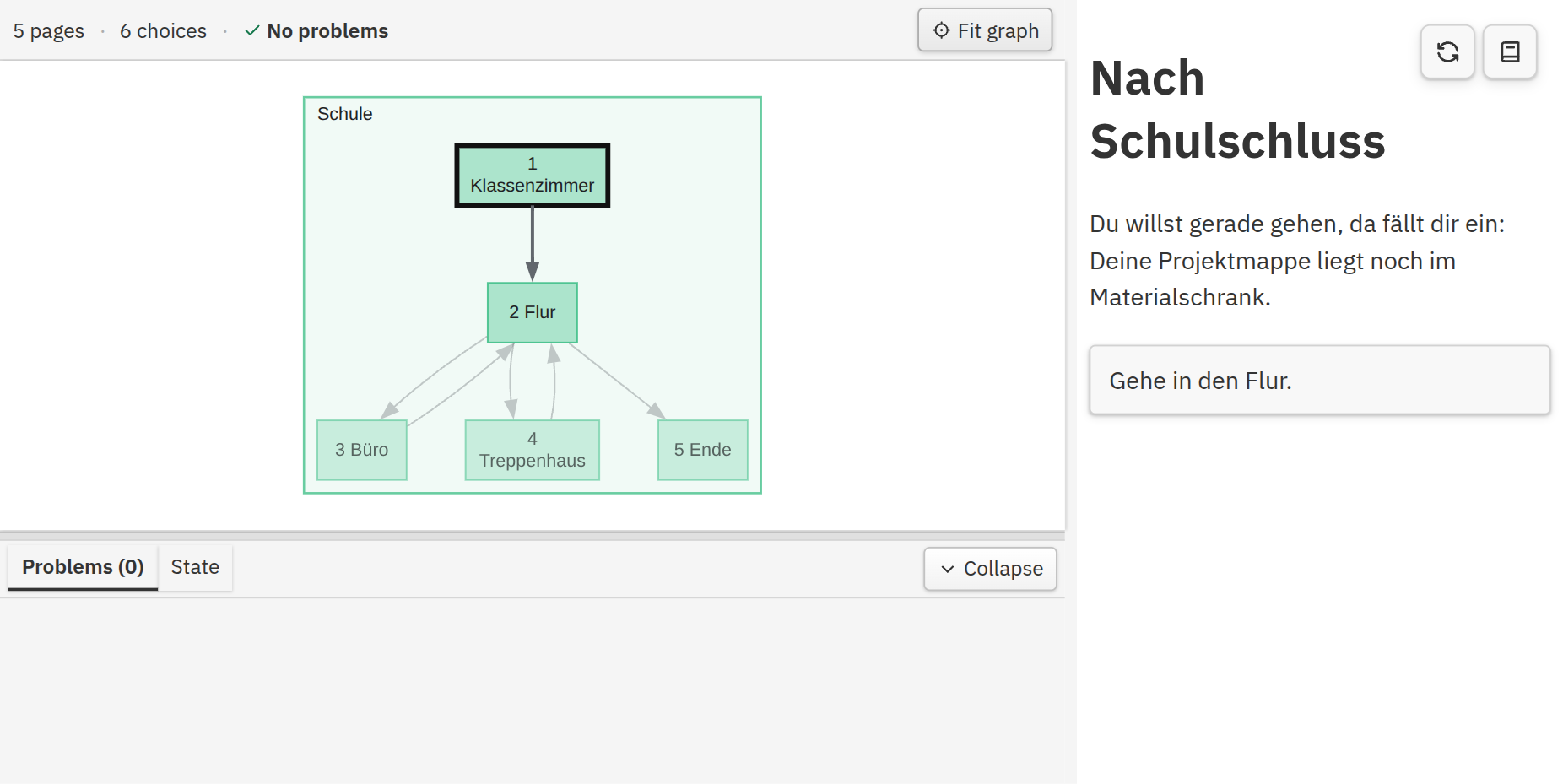This screenshot has height=784, width=1563.
Task: Click the 4 Treppenhaus graph node
Action: pos(533,450)
